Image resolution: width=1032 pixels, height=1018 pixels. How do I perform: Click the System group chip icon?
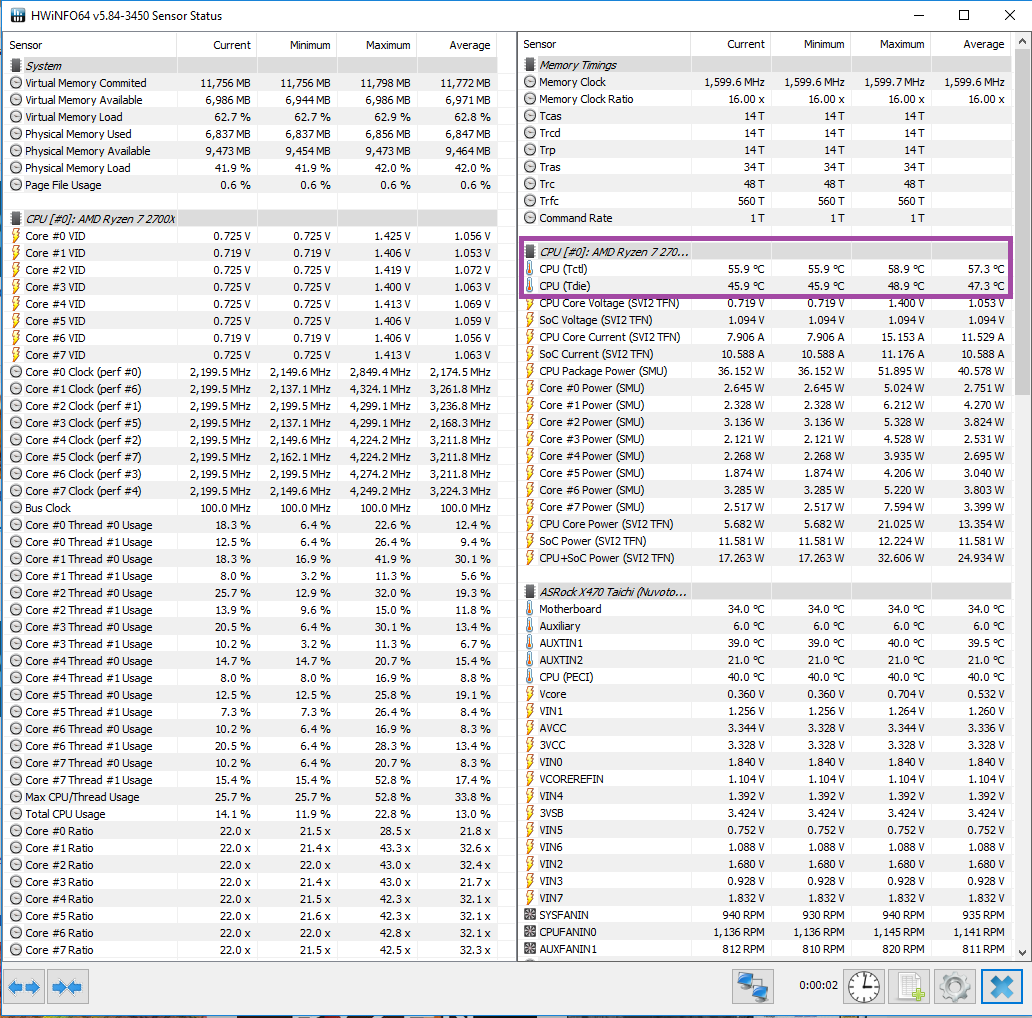pyautogui.click(x=16, y=66)
